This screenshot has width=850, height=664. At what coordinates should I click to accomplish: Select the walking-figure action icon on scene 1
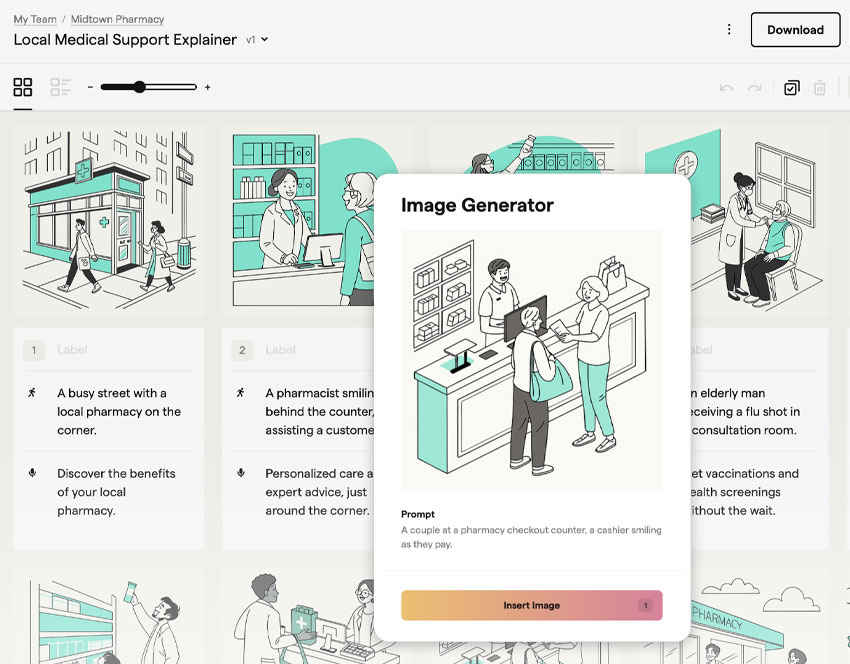32,390
